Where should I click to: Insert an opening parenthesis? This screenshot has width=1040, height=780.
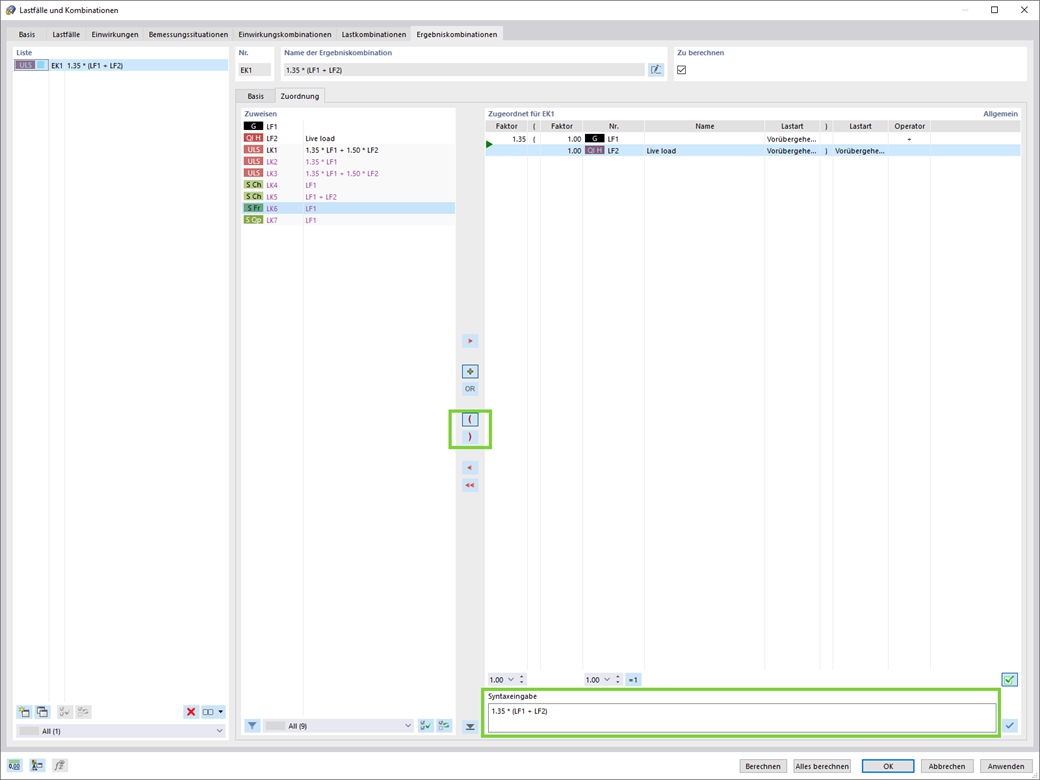pos(470,419)
